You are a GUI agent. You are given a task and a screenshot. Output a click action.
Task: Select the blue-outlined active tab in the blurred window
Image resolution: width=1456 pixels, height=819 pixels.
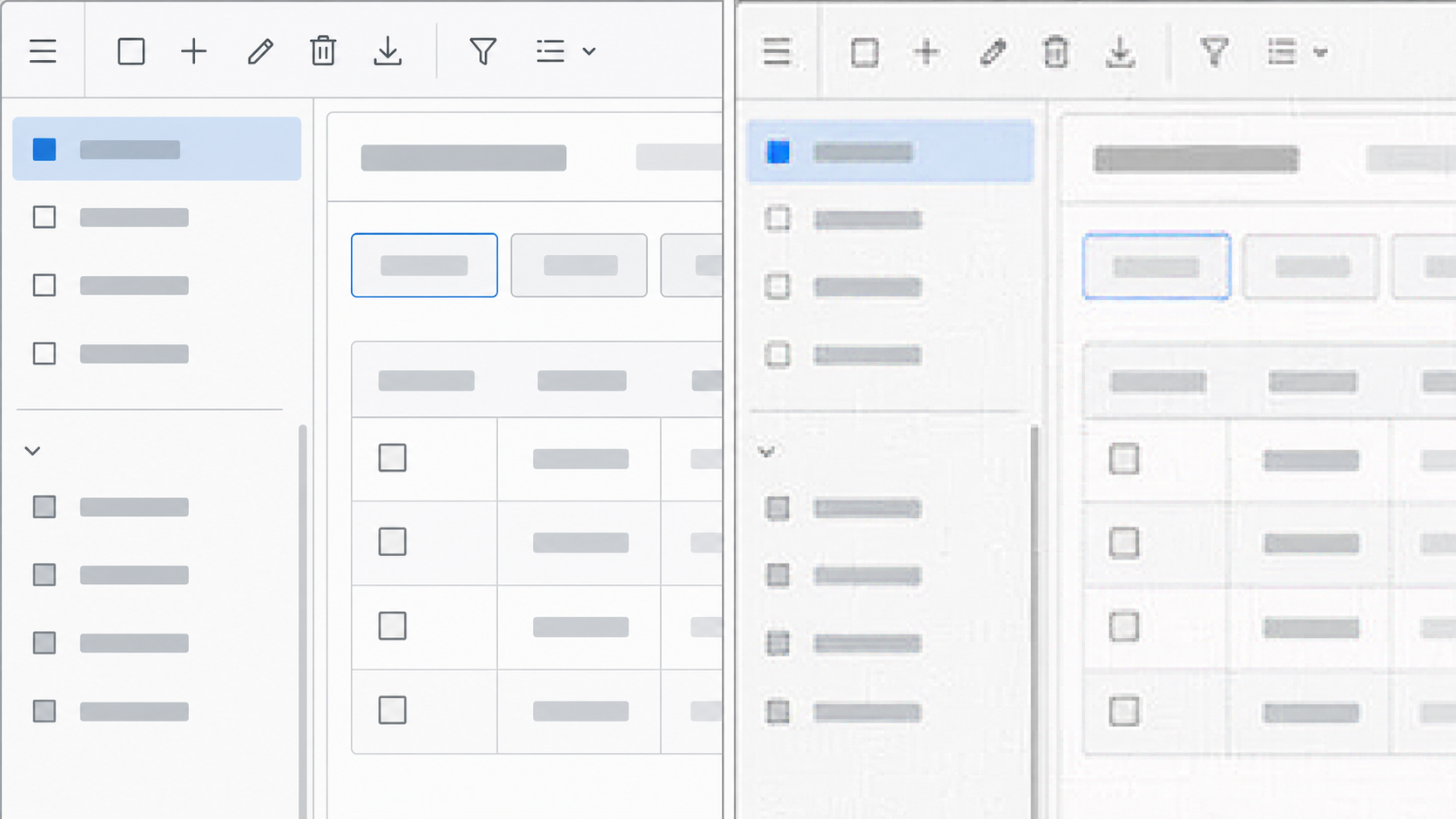[x=1156, y=267]
